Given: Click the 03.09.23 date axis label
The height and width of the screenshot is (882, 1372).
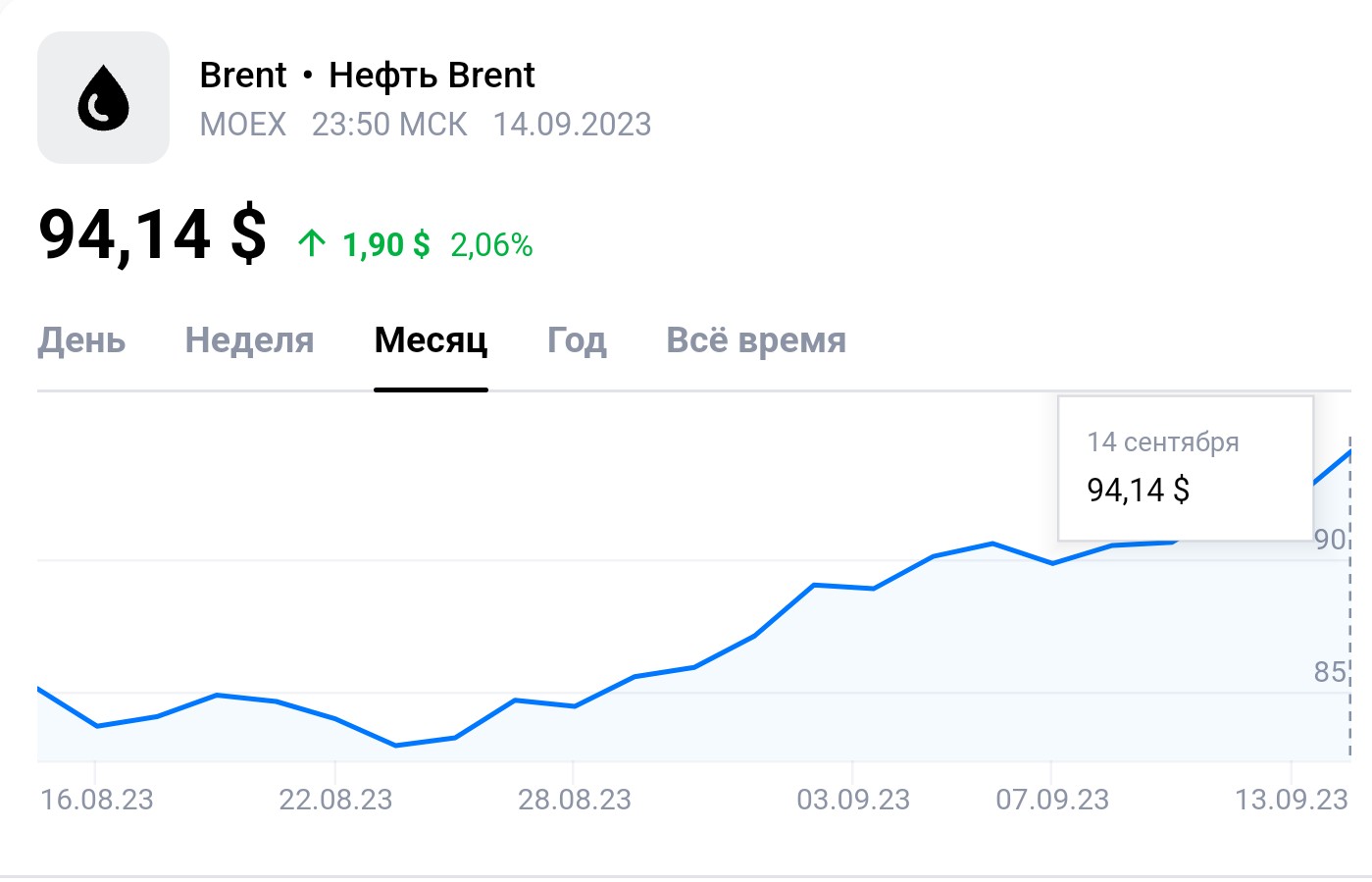Looking at the screenshot, I should point(853,800).
